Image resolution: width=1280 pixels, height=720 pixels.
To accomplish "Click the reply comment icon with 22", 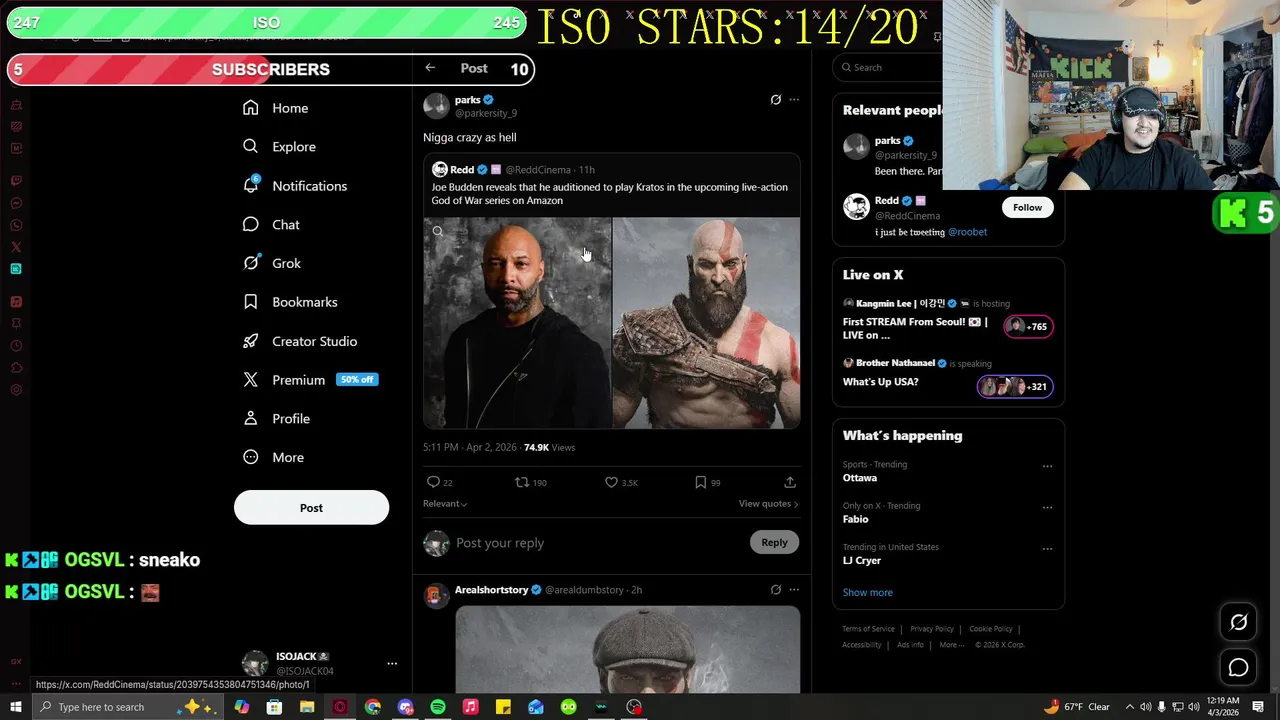I will 440,482.
